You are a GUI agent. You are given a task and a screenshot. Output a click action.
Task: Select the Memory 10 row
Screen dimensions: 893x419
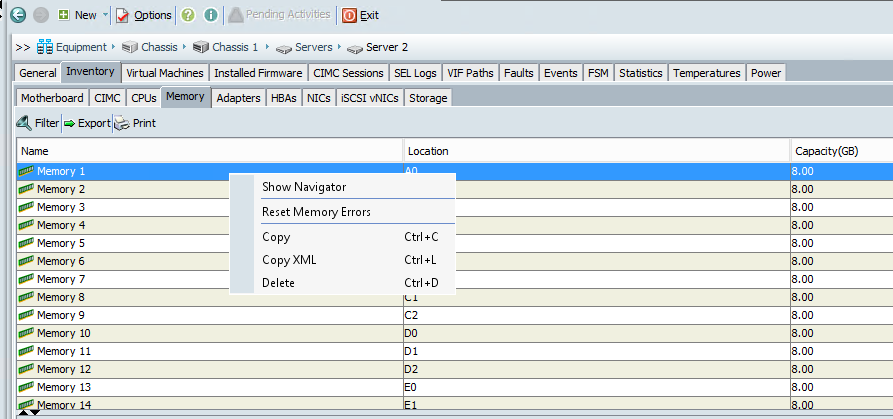[x=63, y=333]
